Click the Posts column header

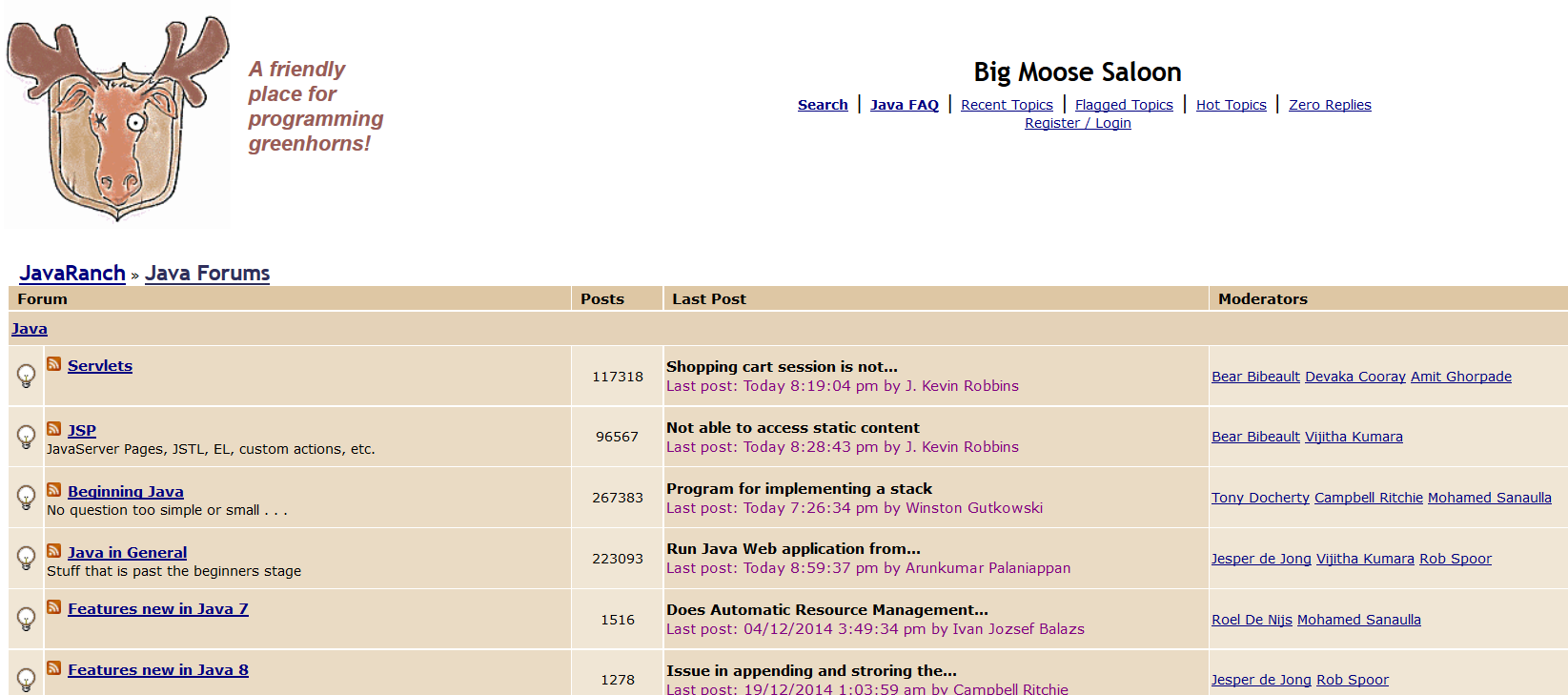pos(602,299)
